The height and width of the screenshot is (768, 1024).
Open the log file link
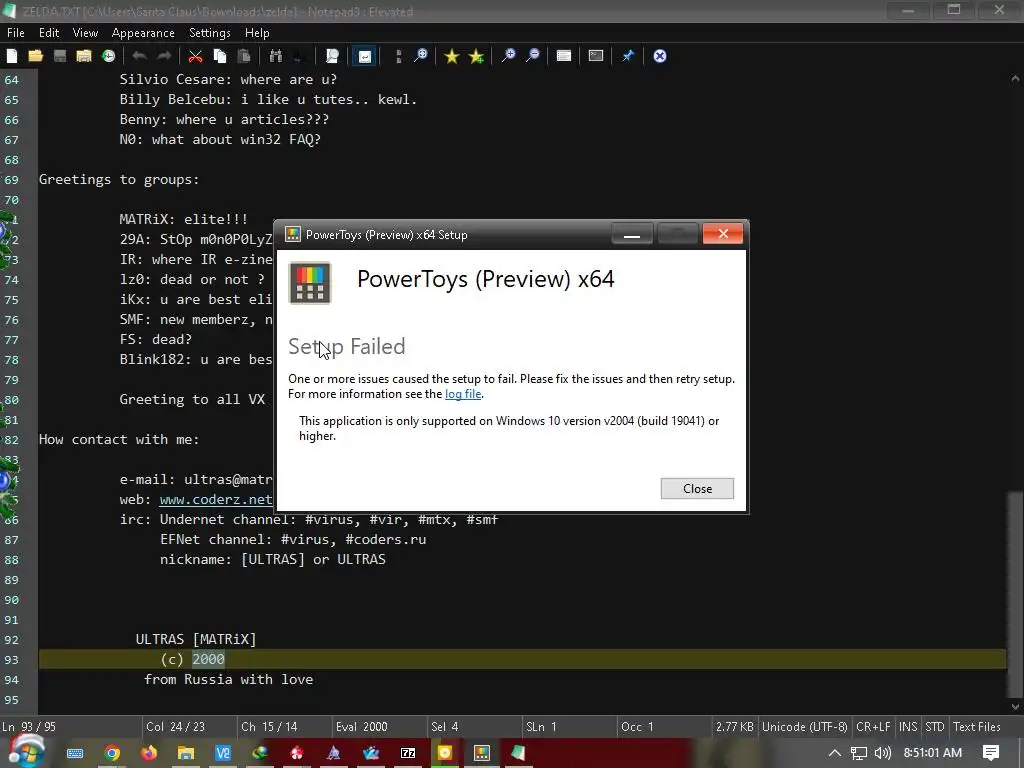(463, 394)
